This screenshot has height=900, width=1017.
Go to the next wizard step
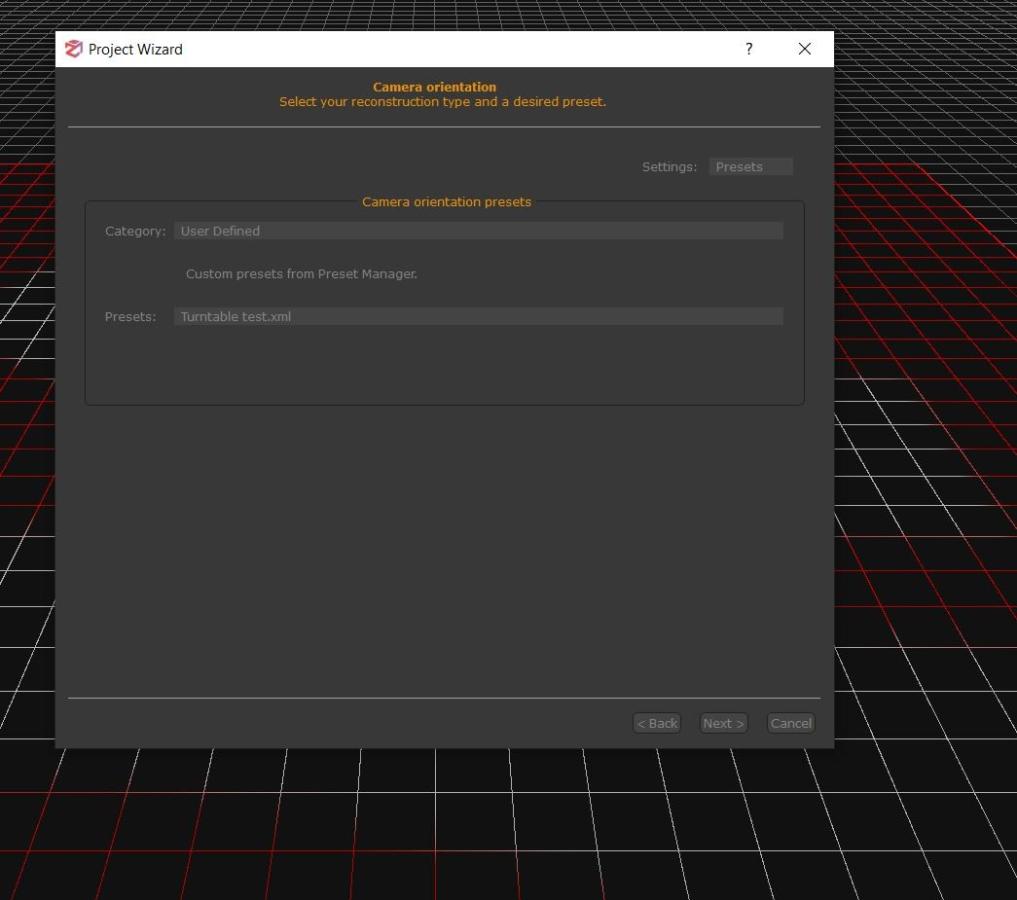pyautogui.click(x=723, y=723)
